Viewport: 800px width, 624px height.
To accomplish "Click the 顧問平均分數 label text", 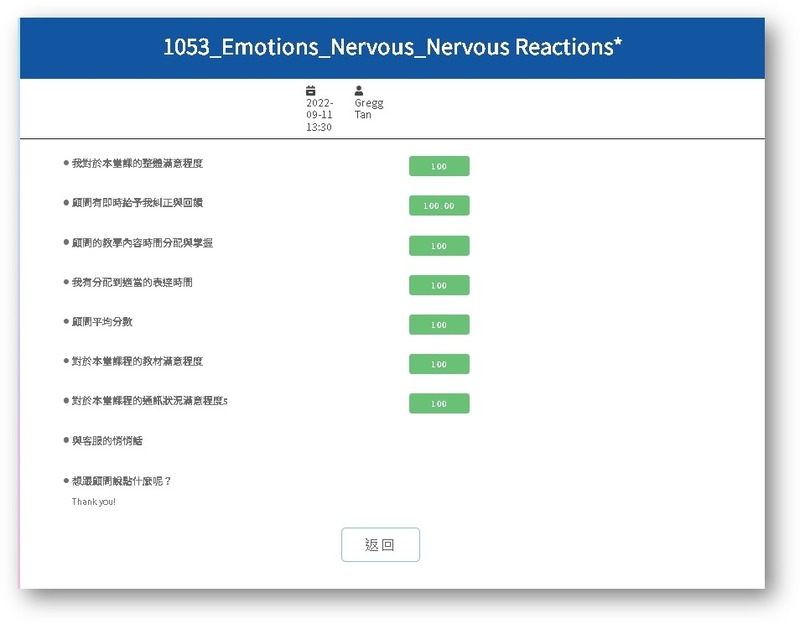I will click(110, 322).
